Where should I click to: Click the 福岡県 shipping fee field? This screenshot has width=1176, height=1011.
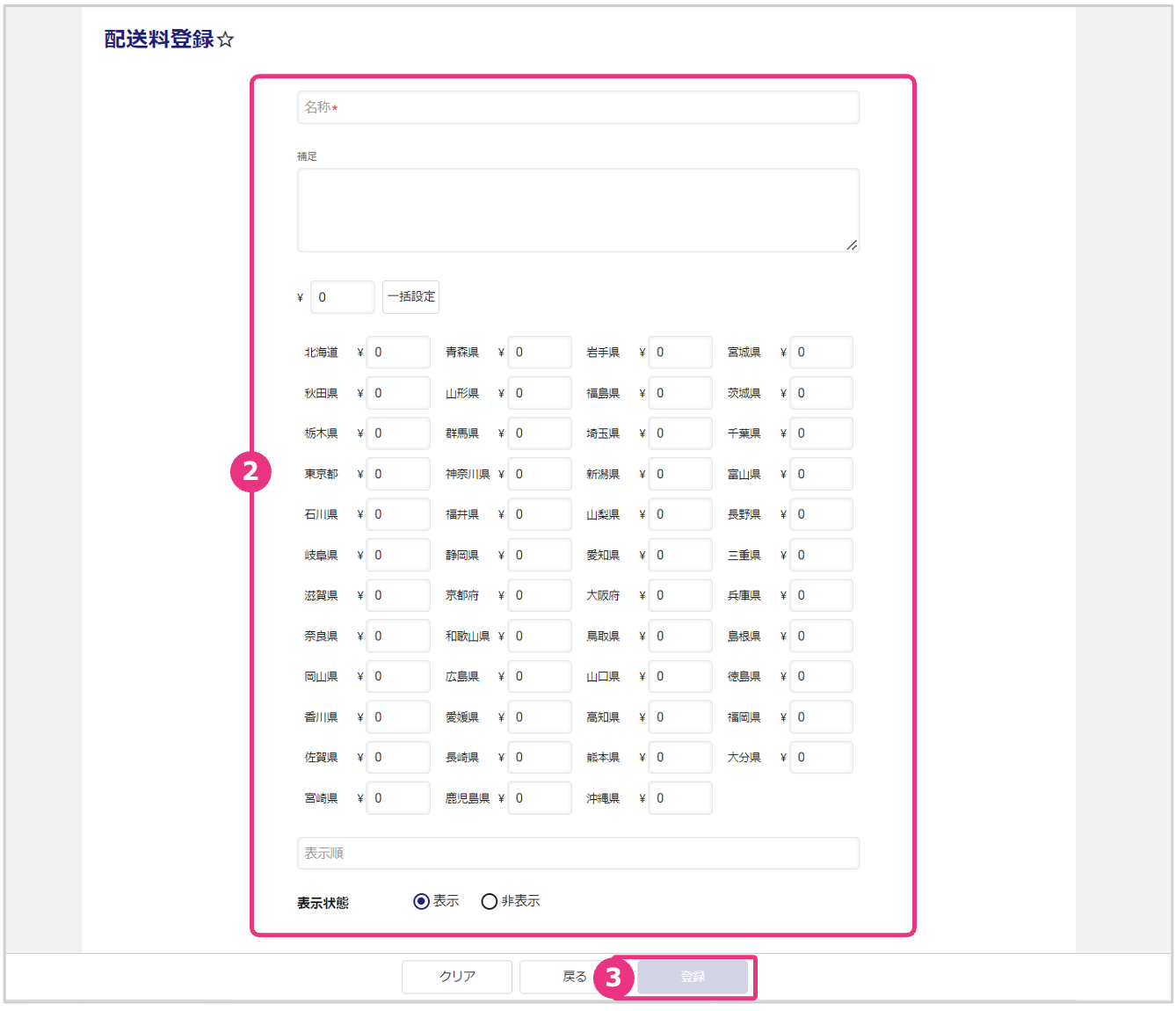point(821,717)
